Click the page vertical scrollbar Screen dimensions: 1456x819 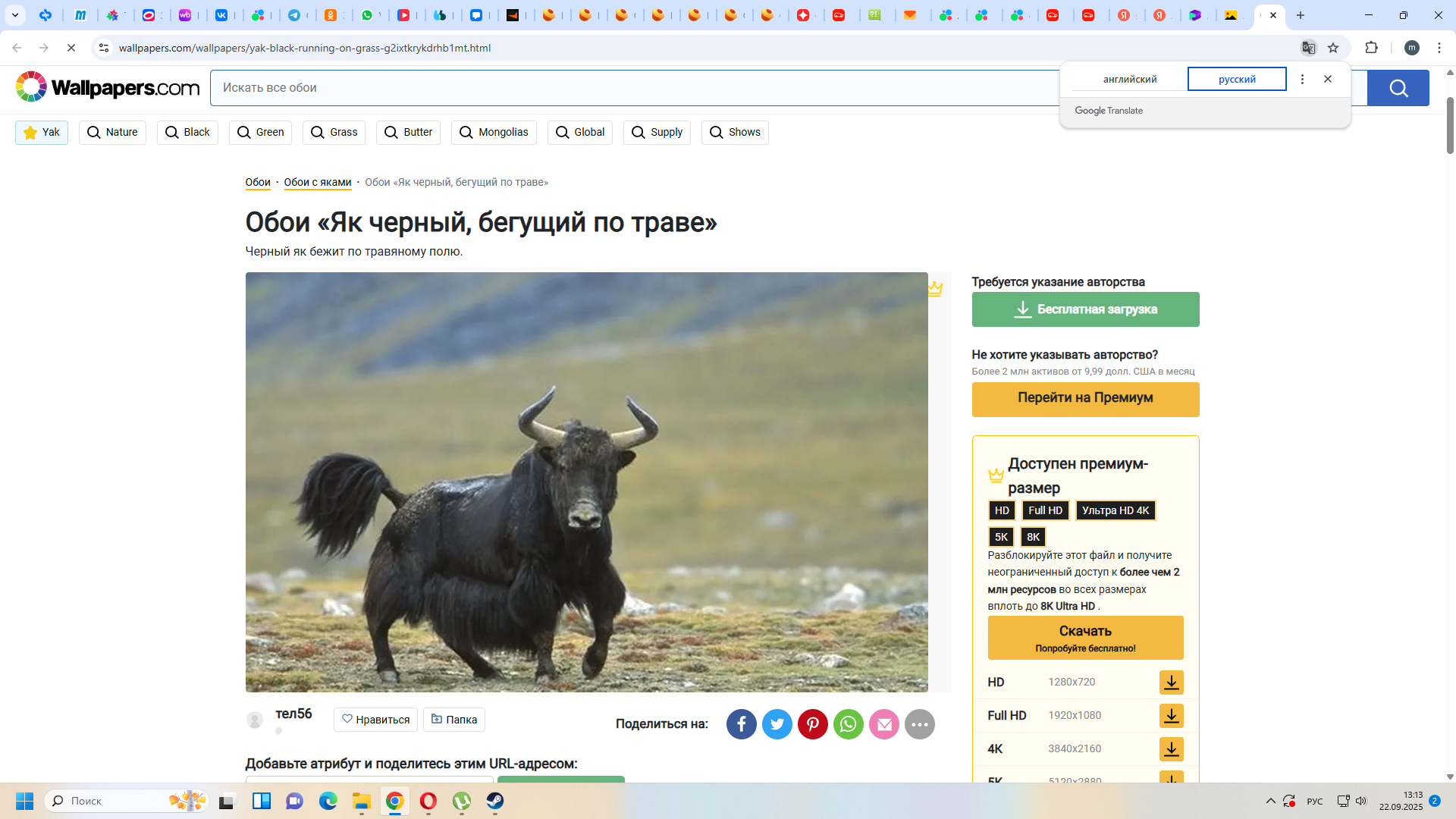click(x=1450, y=125)
